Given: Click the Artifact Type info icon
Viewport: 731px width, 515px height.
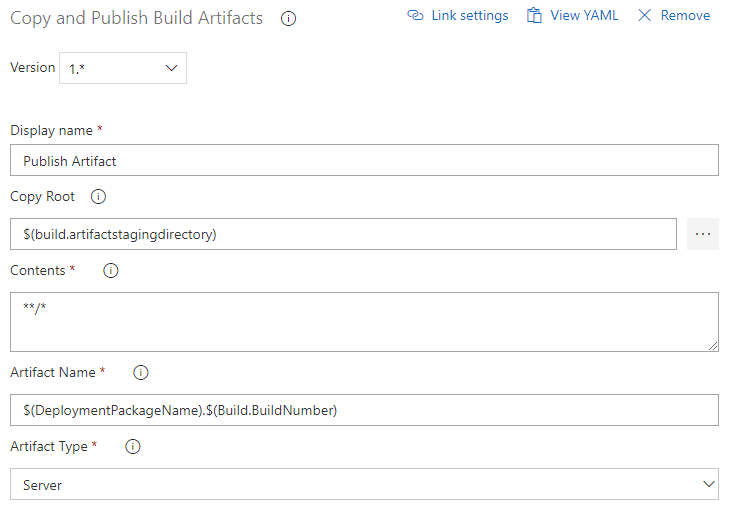Looking at the screenshot, I should click(x=133, y=447).
